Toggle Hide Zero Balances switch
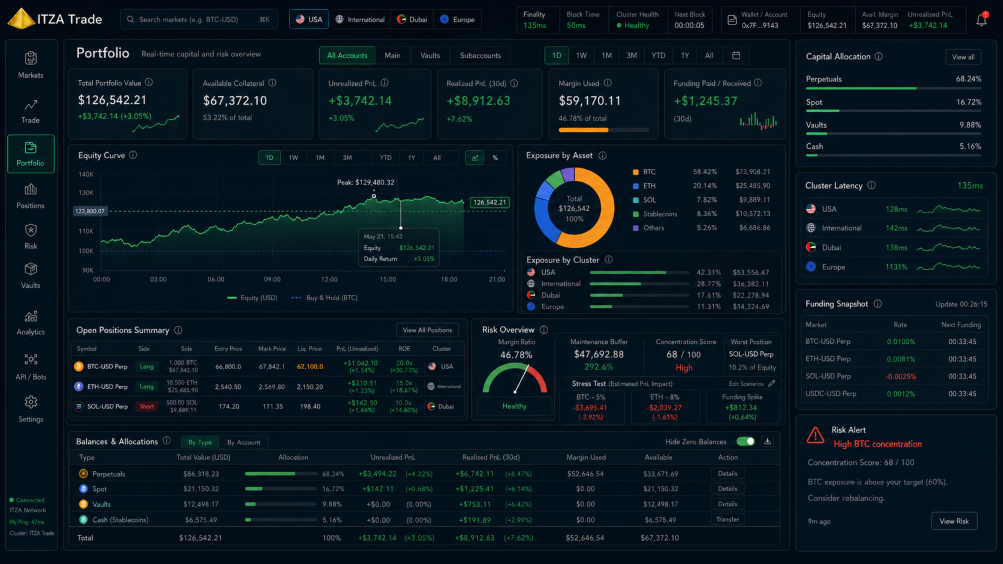 [x=745, y=441]
